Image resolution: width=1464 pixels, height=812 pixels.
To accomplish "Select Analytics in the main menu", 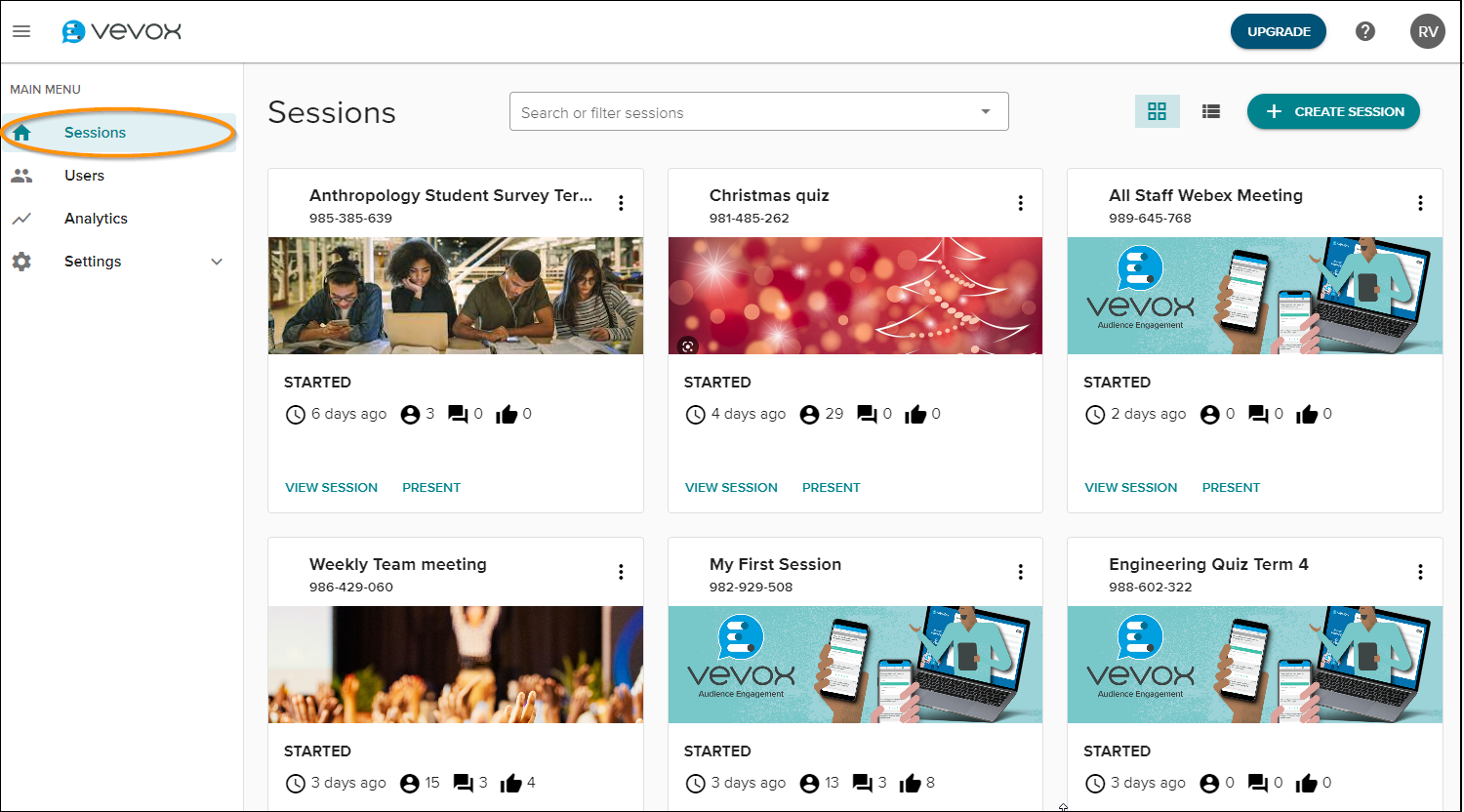I will tap(119, 219).
